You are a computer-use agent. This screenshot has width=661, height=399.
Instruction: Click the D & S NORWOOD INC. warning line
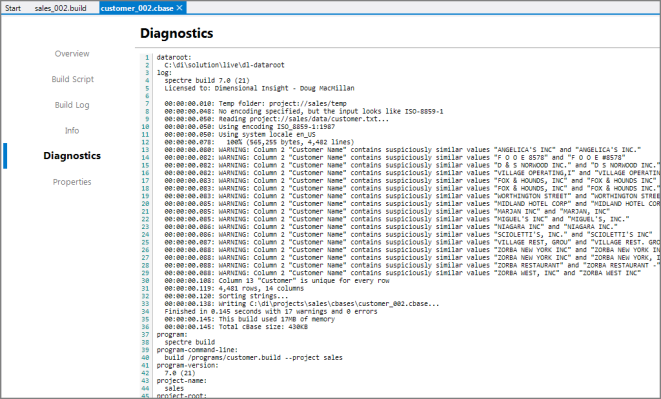pos(412,165)
